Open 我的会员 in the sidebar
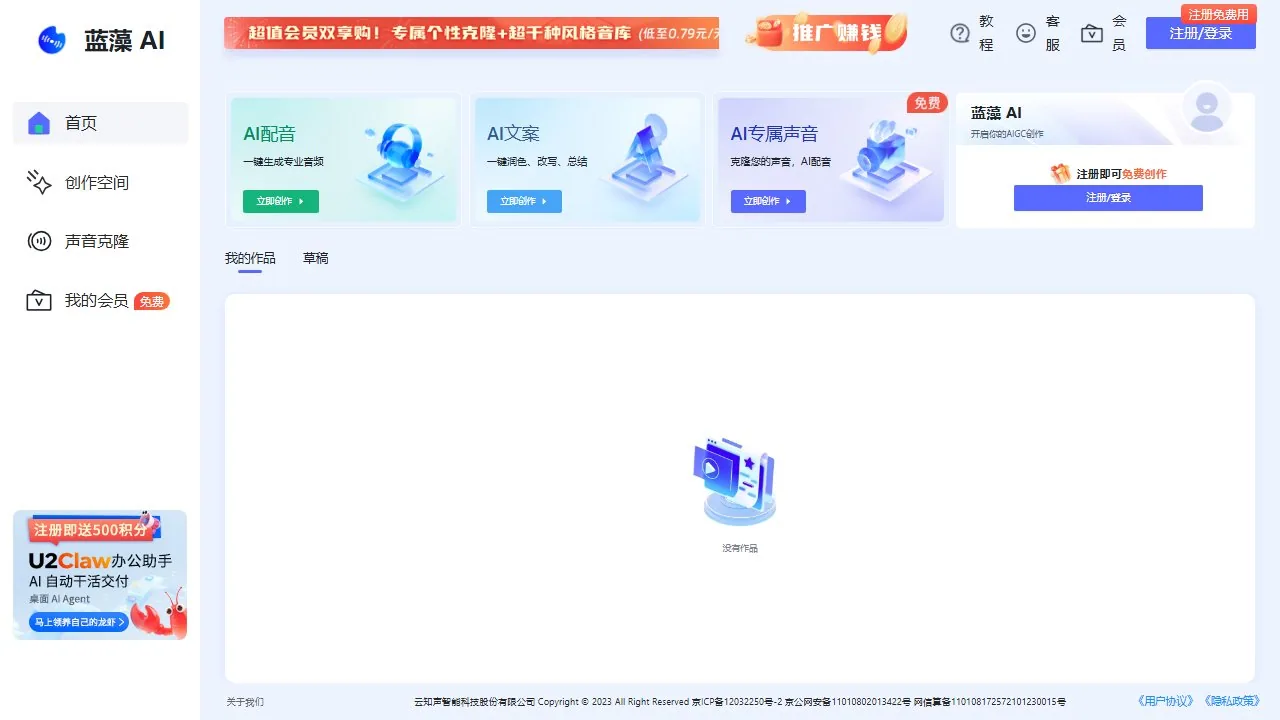This screenshot has width=1280, height=720. pos(100,300)
